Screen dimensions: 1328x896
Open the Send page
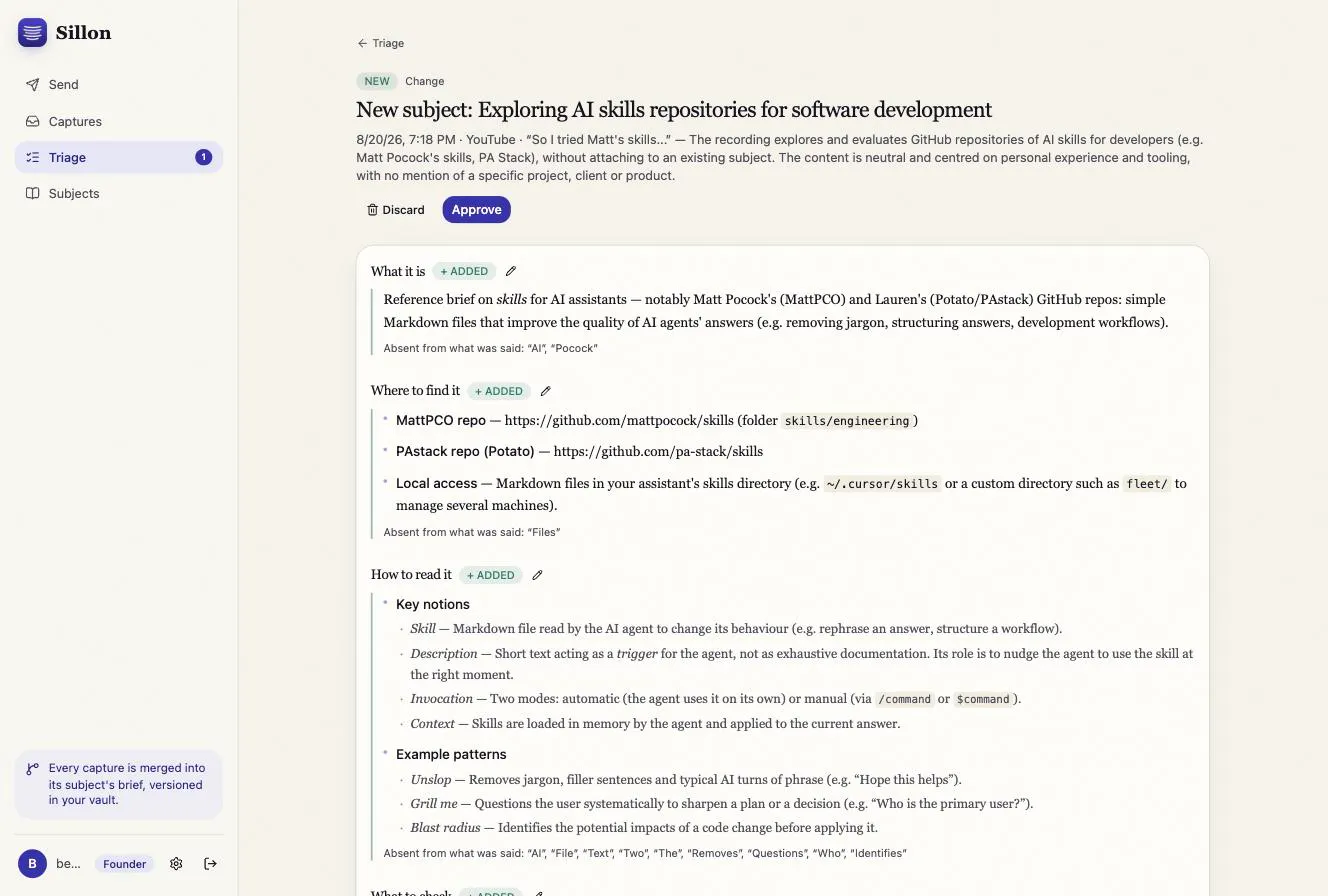(119, 85)
